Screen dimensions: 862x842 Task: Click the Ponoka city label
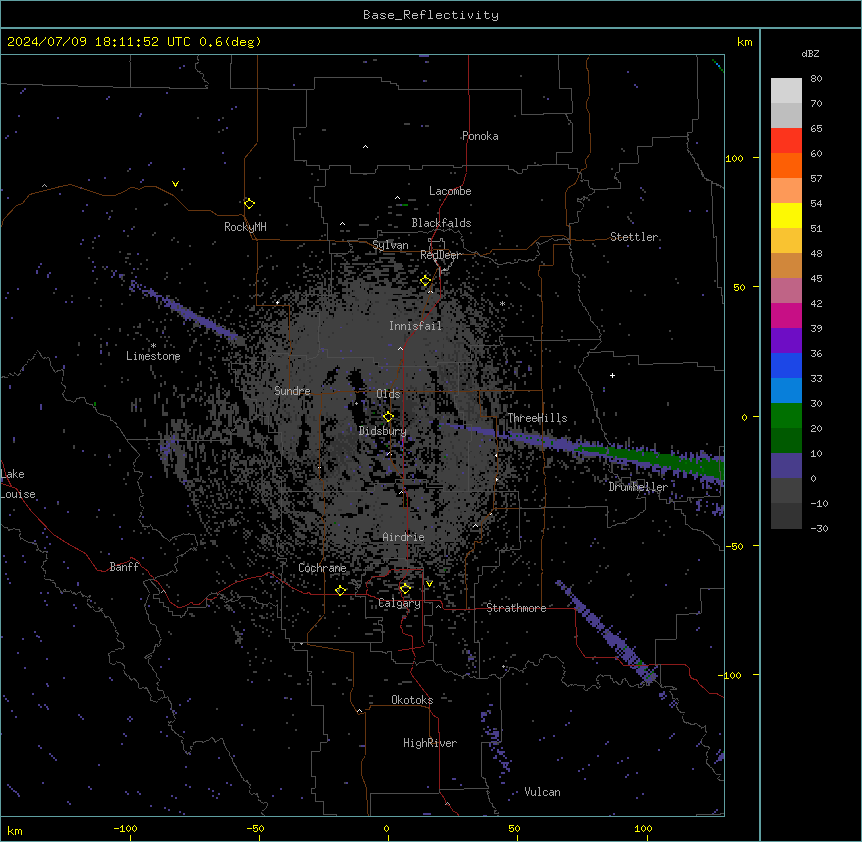tap(480, 136)
